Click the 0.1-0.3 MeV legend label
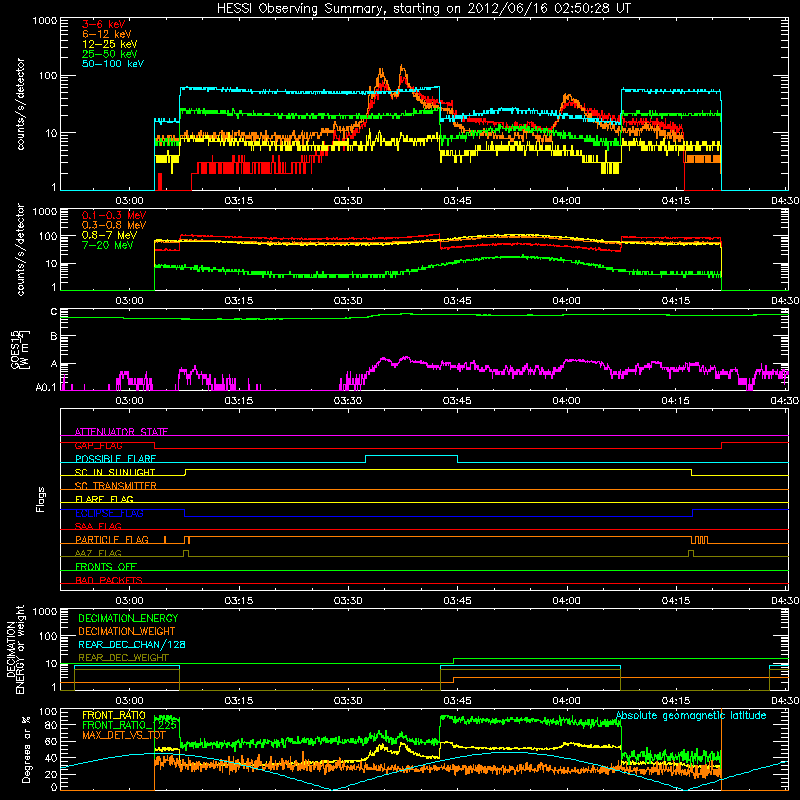 (114, 215)
